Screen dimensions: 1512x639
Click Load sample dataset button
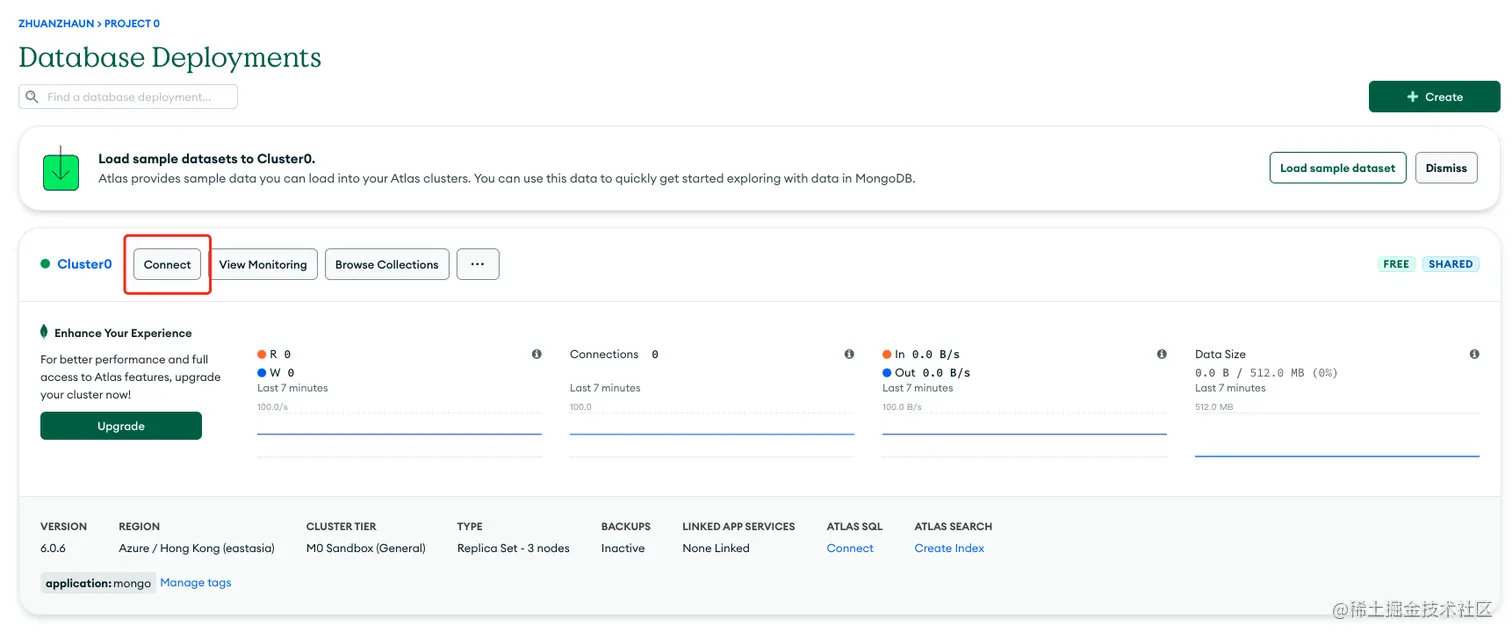1338,168
